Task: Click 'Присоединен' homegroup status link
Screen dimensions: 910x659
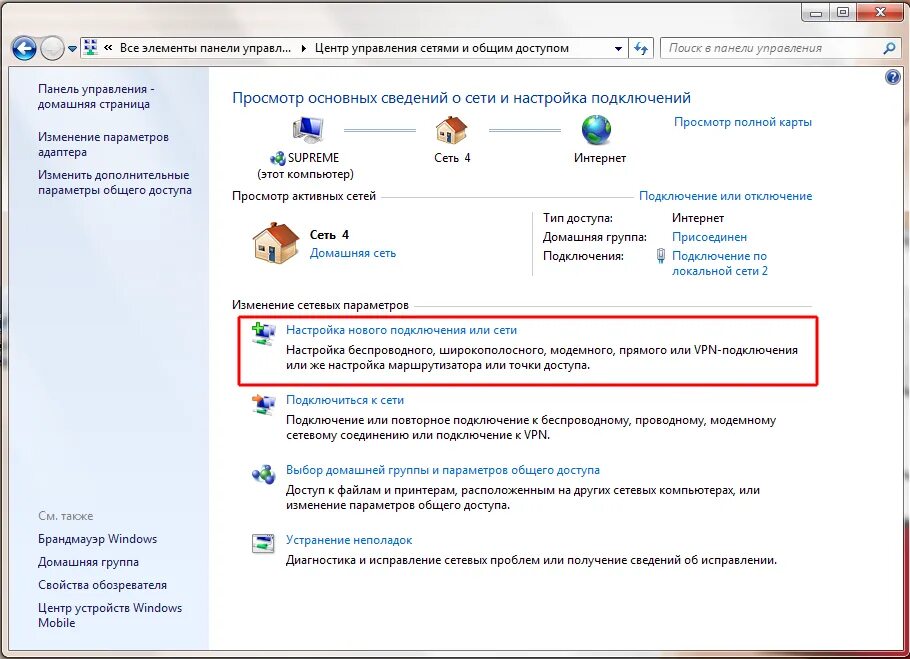Action: [x=709, y=237]
